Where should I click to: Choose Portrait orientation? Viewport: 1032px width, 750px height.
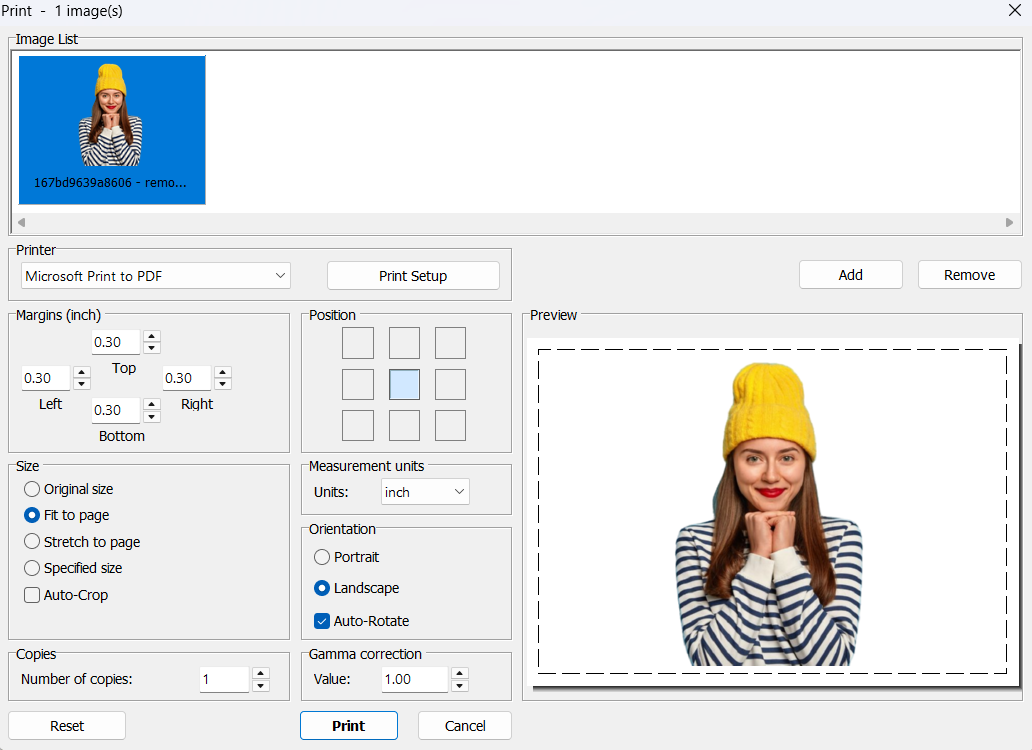[x=322, y=557]
